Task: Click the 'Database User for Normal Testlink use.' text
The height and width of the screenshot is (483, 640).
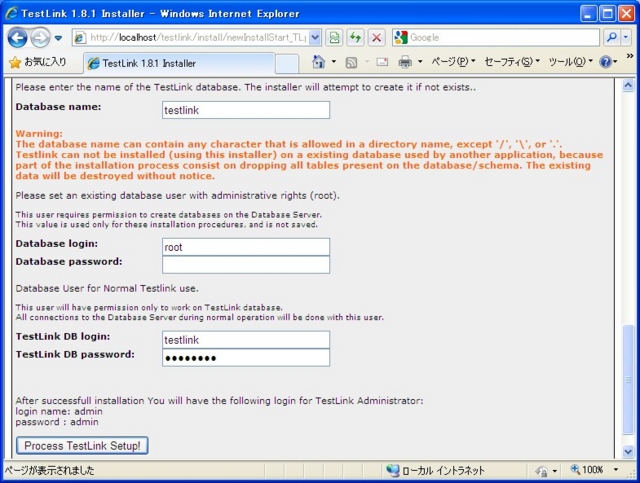Action: (107, 289)
